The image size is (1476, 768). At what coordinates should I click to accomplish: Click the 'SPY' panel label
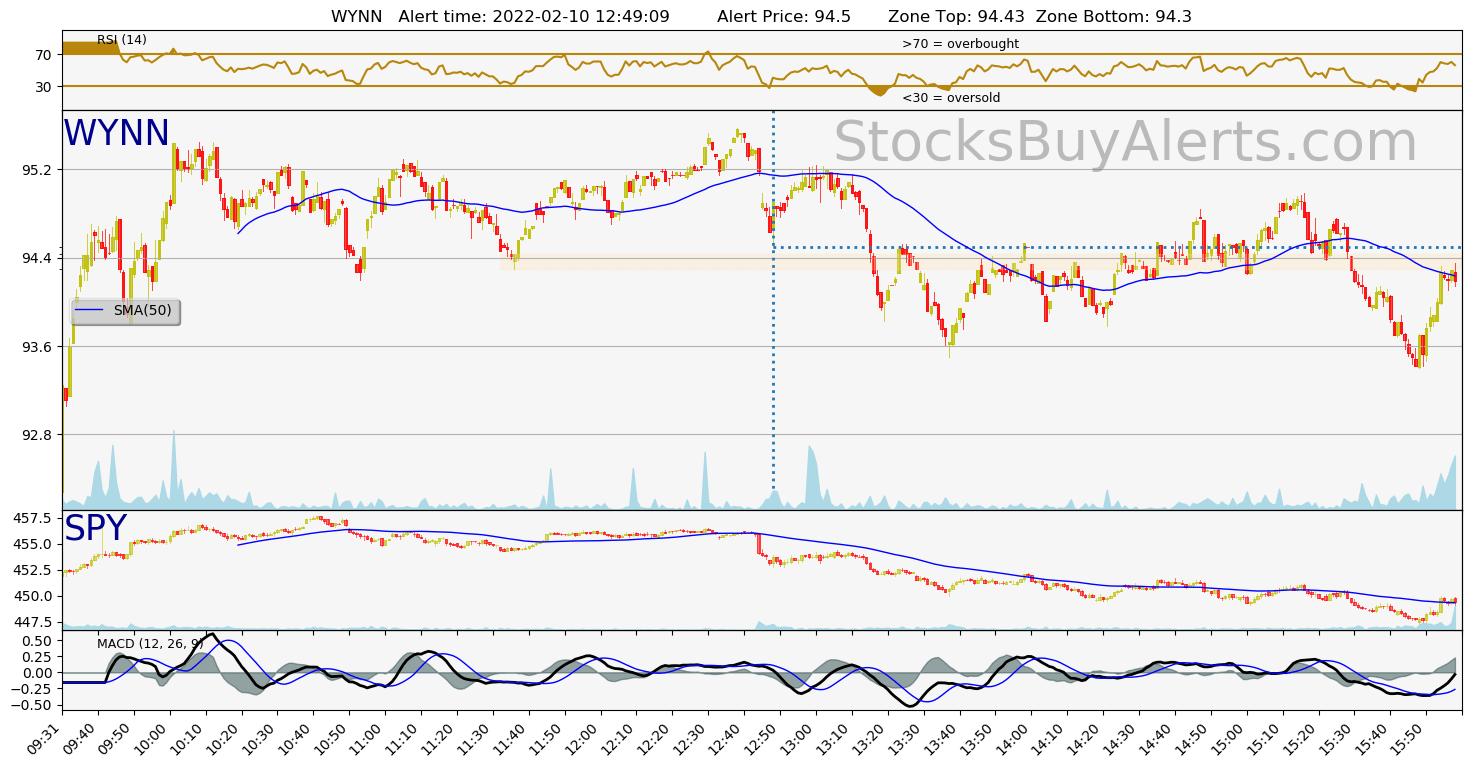(96, 529)
